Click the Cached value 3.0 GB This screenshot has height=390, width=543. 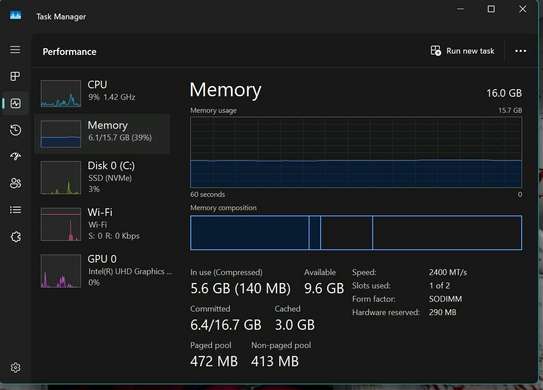pyautogui.click(x=295, y=325)
